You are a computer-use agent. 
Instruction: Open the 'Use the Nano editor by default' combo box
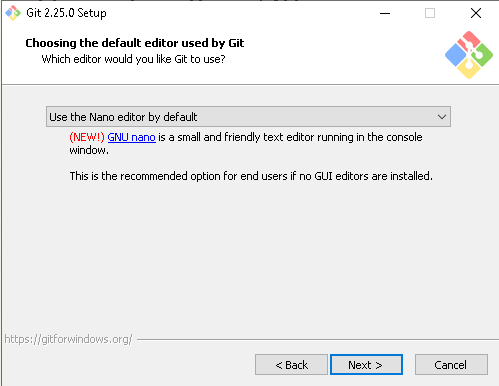coord(248,117)
